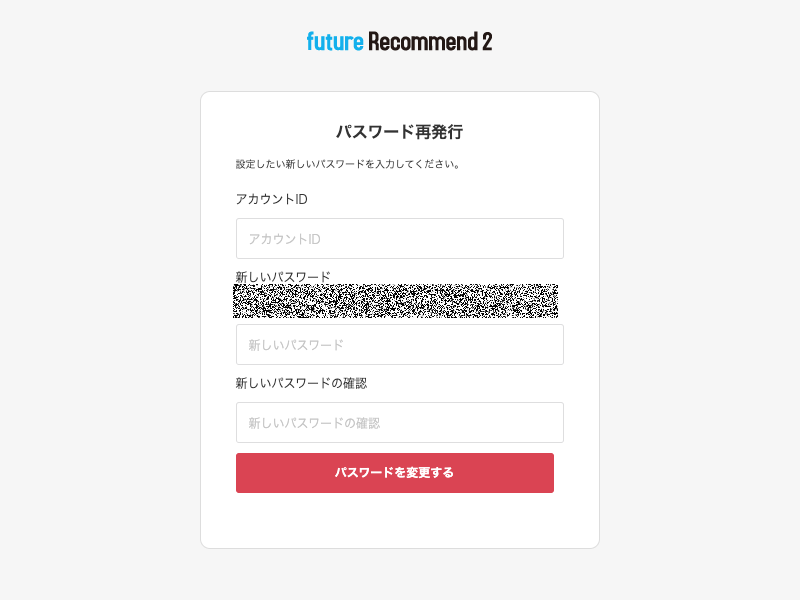Click the noisy obscured strip below 新しいパスワード label

point(395,301)
